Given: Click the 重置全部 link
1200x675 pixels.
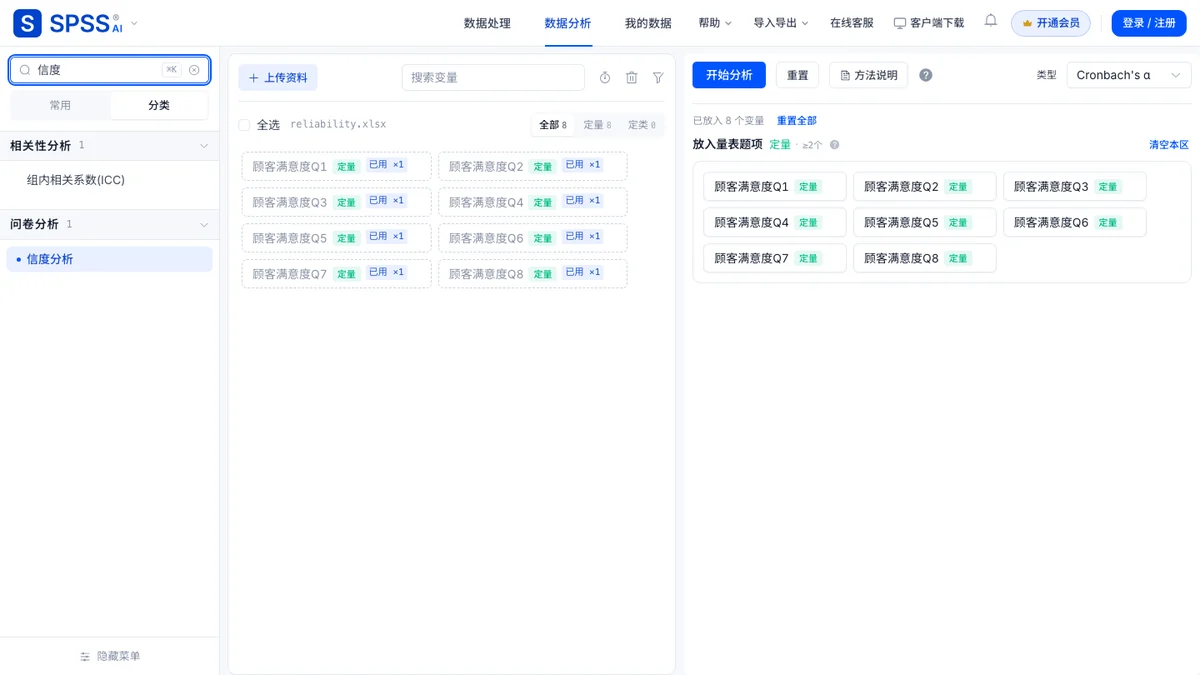Looking at the screenshot, I should (x=797, y=121).
